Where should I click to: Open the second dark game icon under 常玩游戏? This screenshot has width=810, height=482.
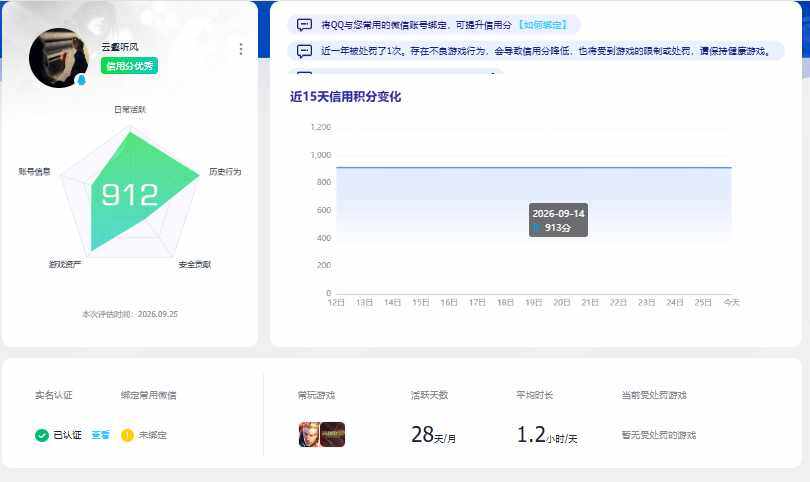(333, 434)
